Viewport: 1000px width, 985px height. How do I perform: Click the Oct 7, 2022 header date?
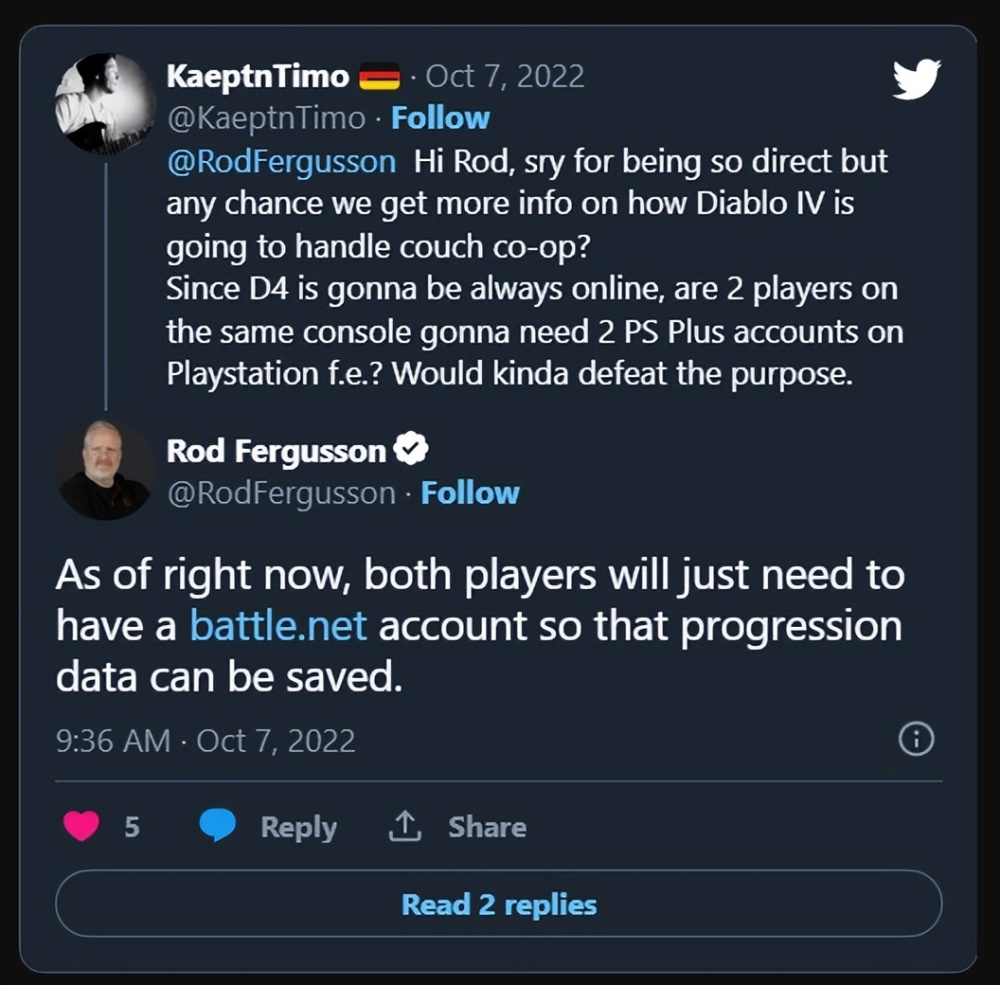[505, 76]
